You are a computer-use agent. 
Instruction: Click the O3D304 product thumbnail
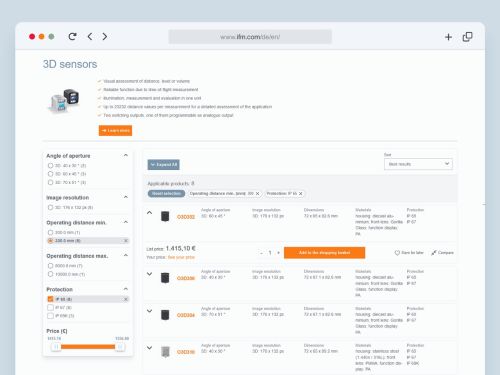(x=165, y=315)
